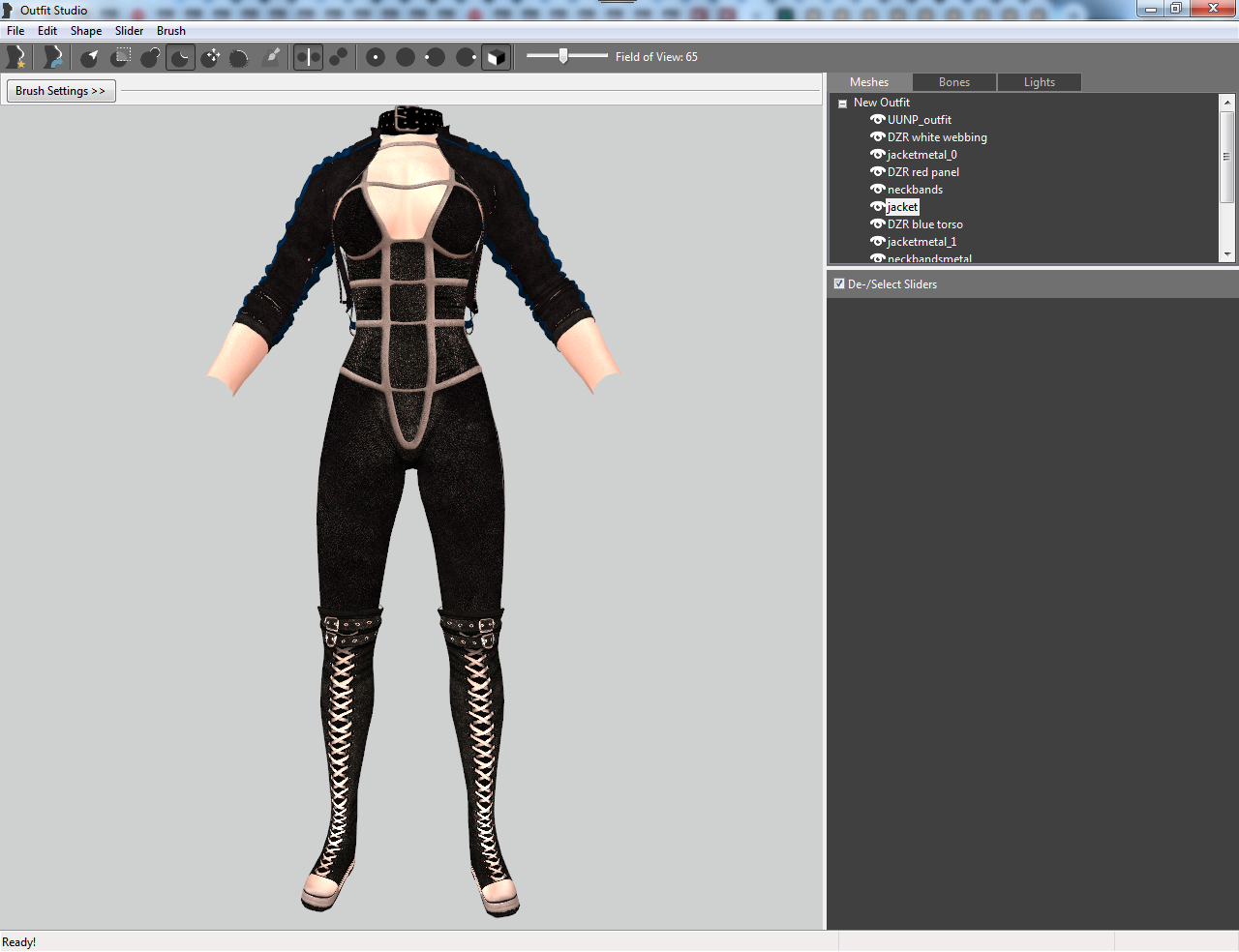Click mesh list scrollbar up arrow
Screen dimensions: 1239x952
(1227, 102)
